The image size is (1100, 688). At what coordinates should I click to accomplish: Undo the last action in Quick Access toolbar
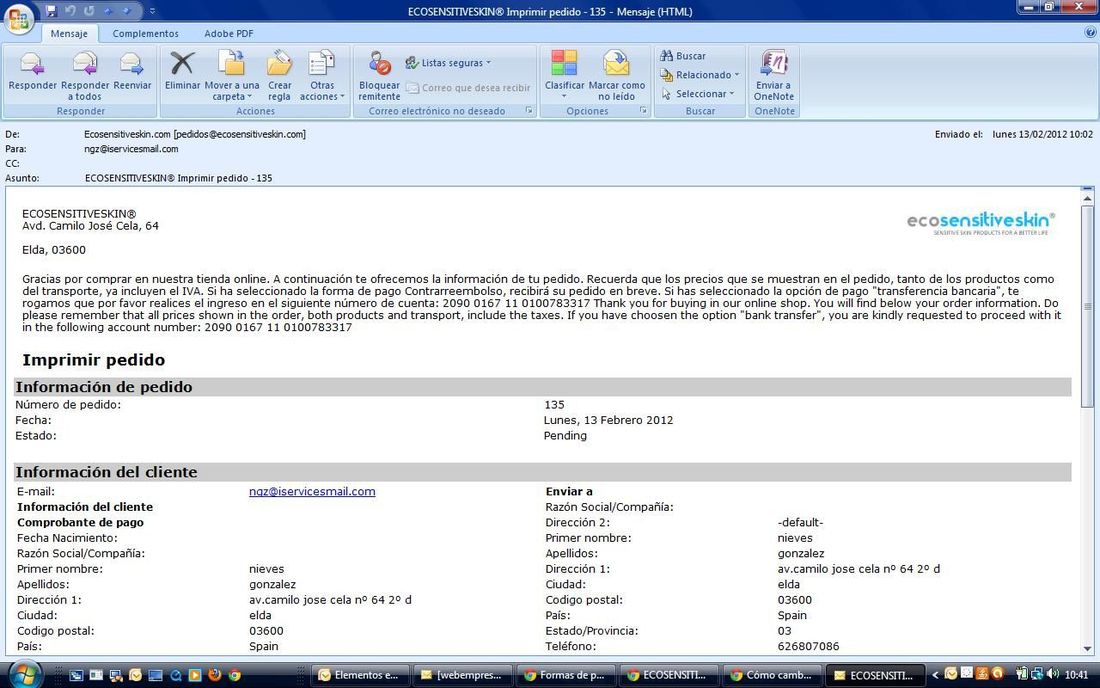point(70,11)
